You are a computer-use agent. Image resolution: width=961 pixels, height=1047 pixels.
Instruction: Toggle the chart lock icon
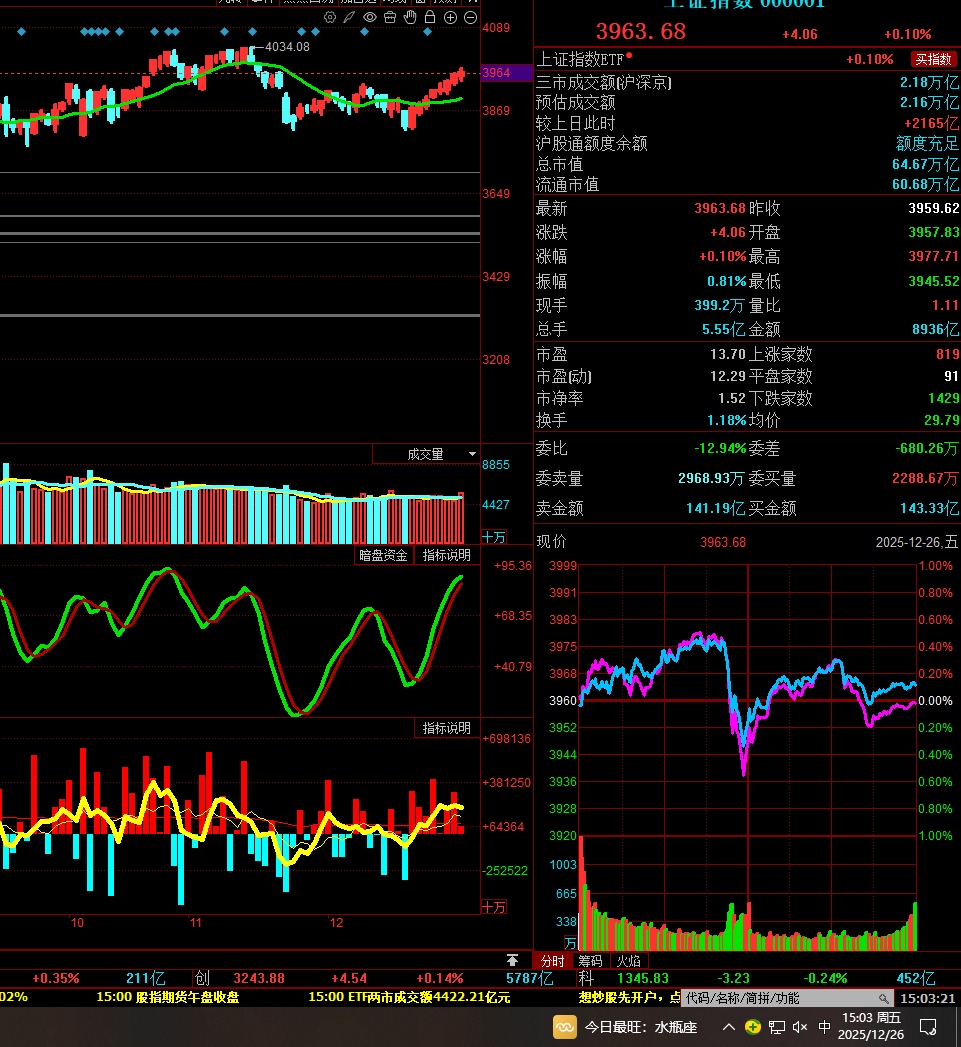pos(430,17)
